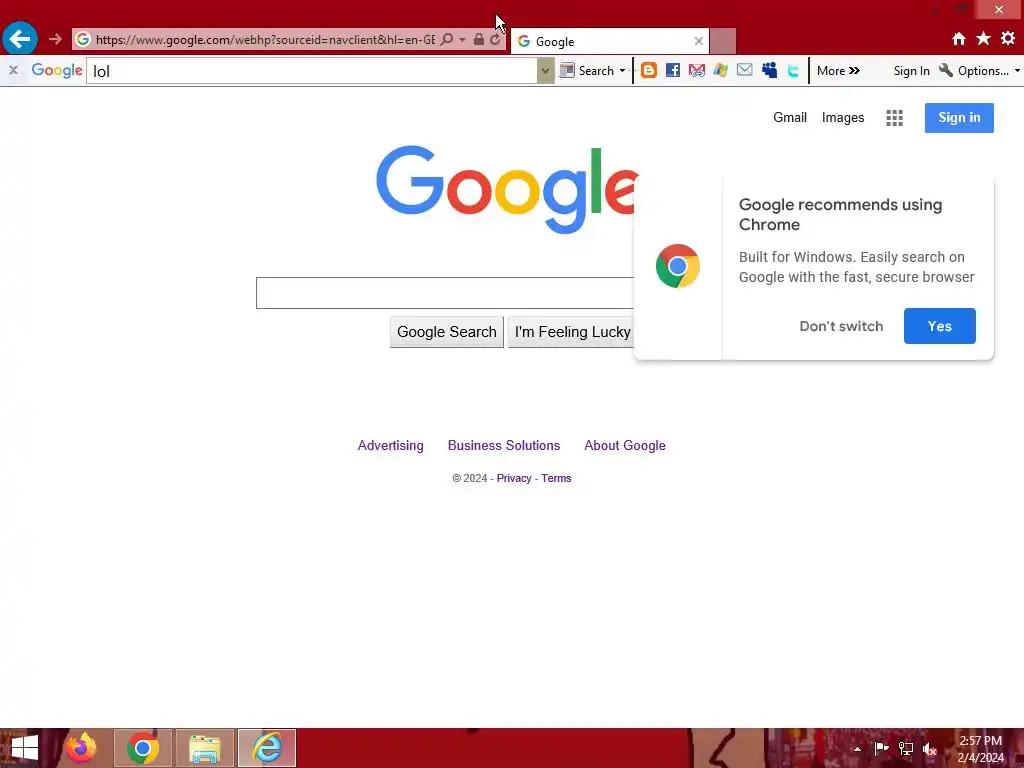The height and width of the screenshot is (768, 1024).
Task: Open the Gmail toolbar icon
Action: (697, 71)
